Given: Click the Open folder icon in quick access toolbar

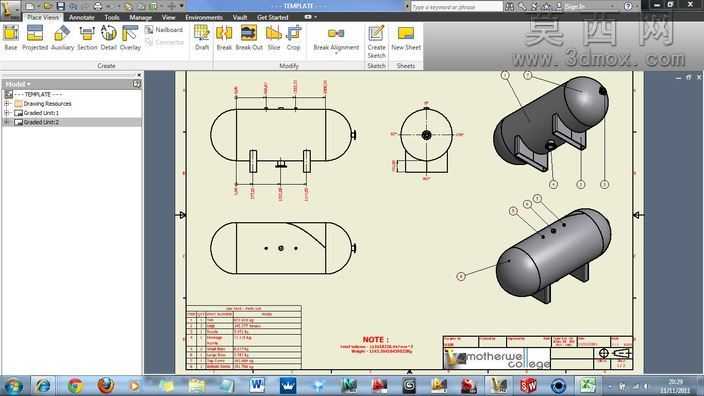Looking at the screenshot, I should 48,6.
